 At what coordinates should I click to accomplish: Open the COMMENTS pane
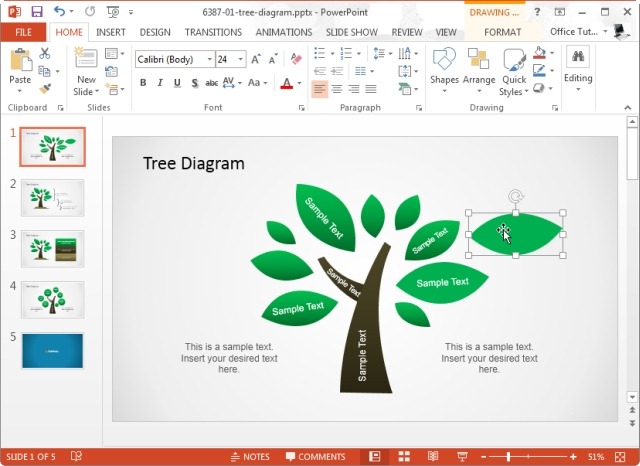[316, 457]
